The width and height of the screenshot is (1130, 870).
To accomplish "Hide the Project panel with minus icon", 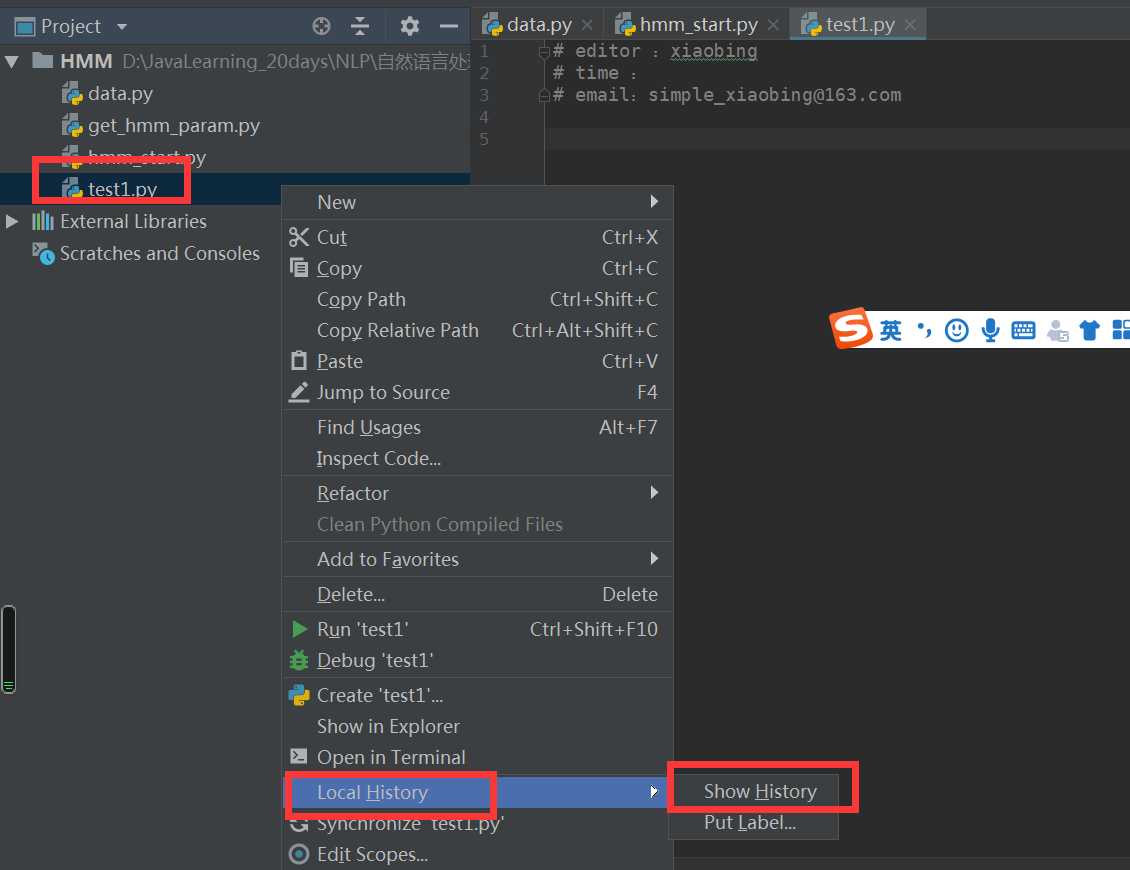I will pyautogui.click(x=449, y=27).
